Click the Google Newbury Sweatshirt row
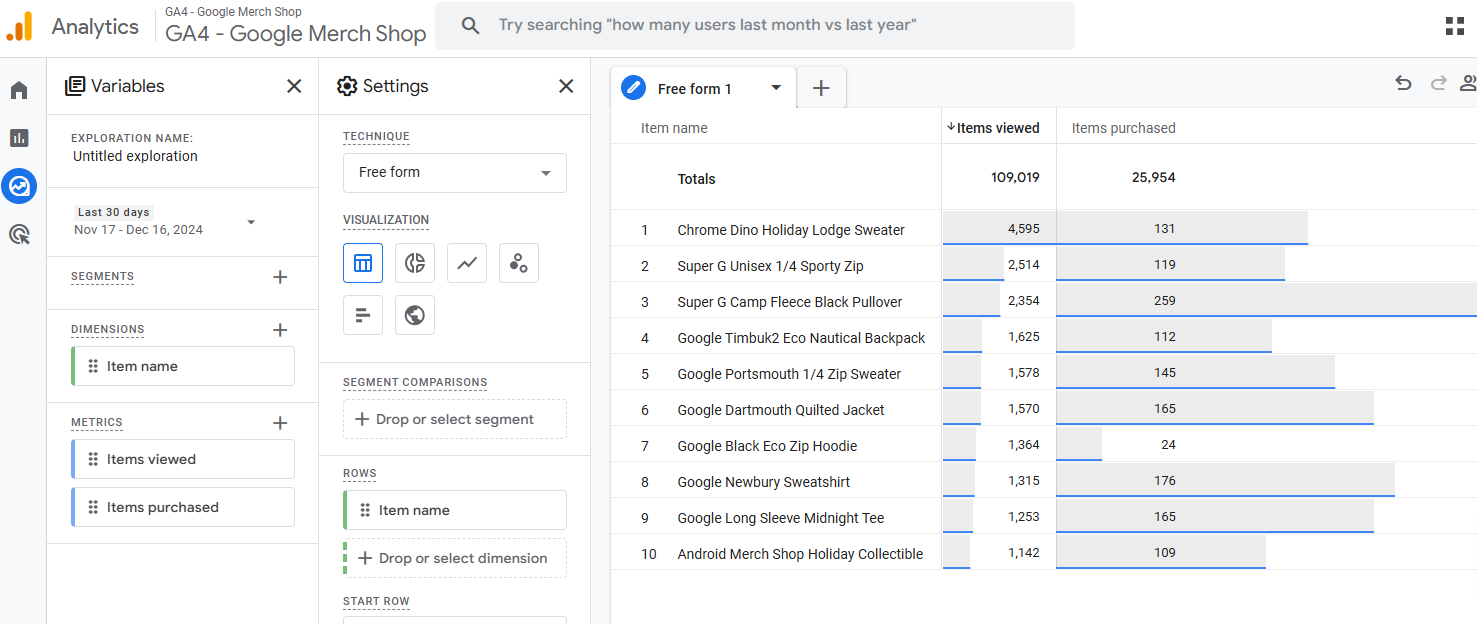Image resolution: width=1477 pixels, height=639 pixels. pyautogui.click(x=1044, y=481)
